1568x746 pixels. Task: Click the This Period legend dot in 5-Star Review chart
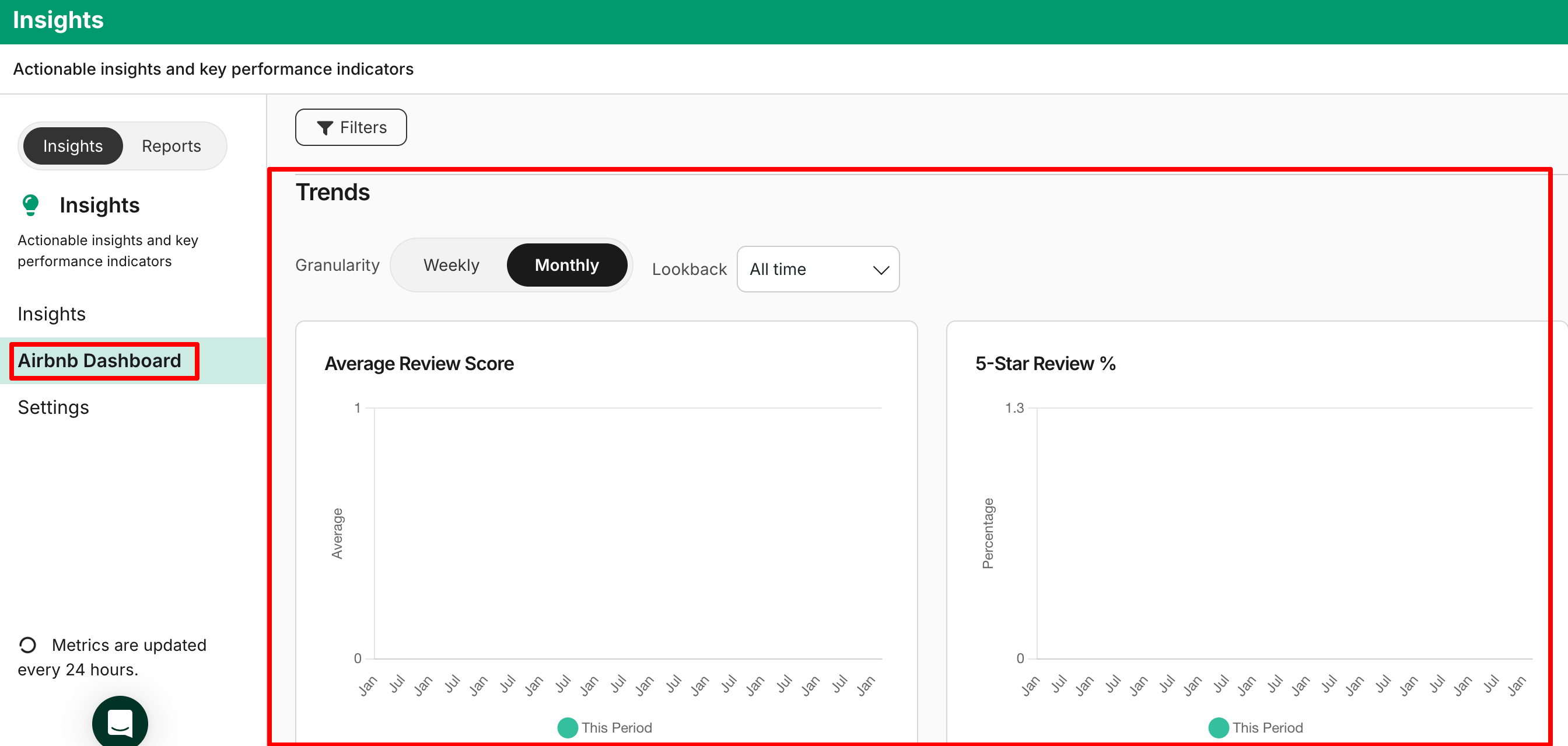click(1218, 727)
